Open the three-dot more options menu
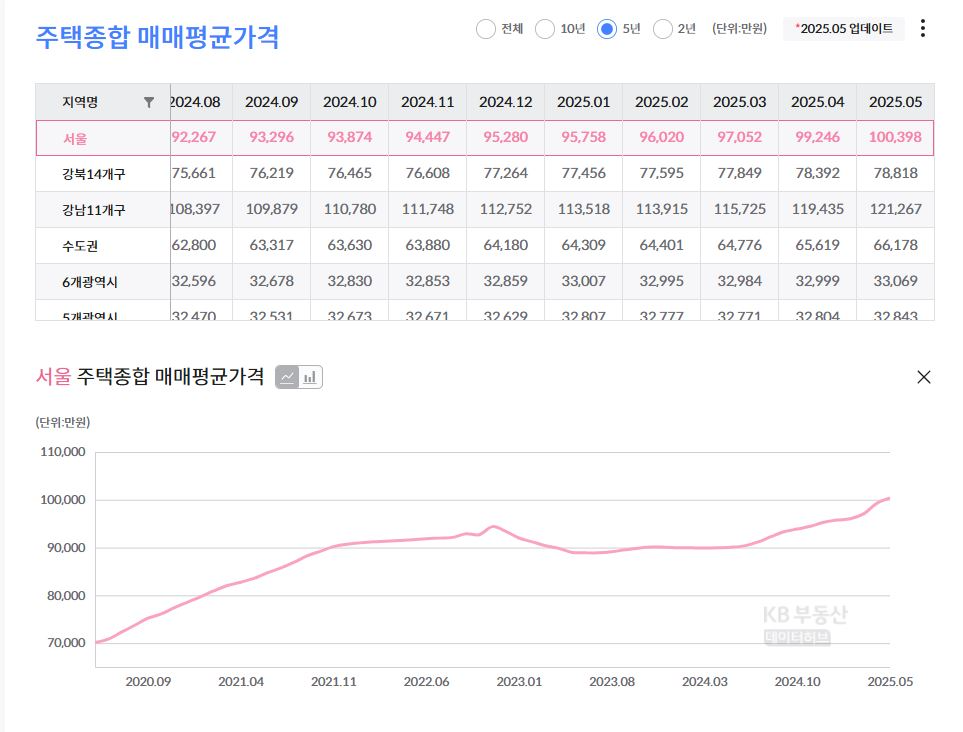963x732 pixels. pos(922,29)
